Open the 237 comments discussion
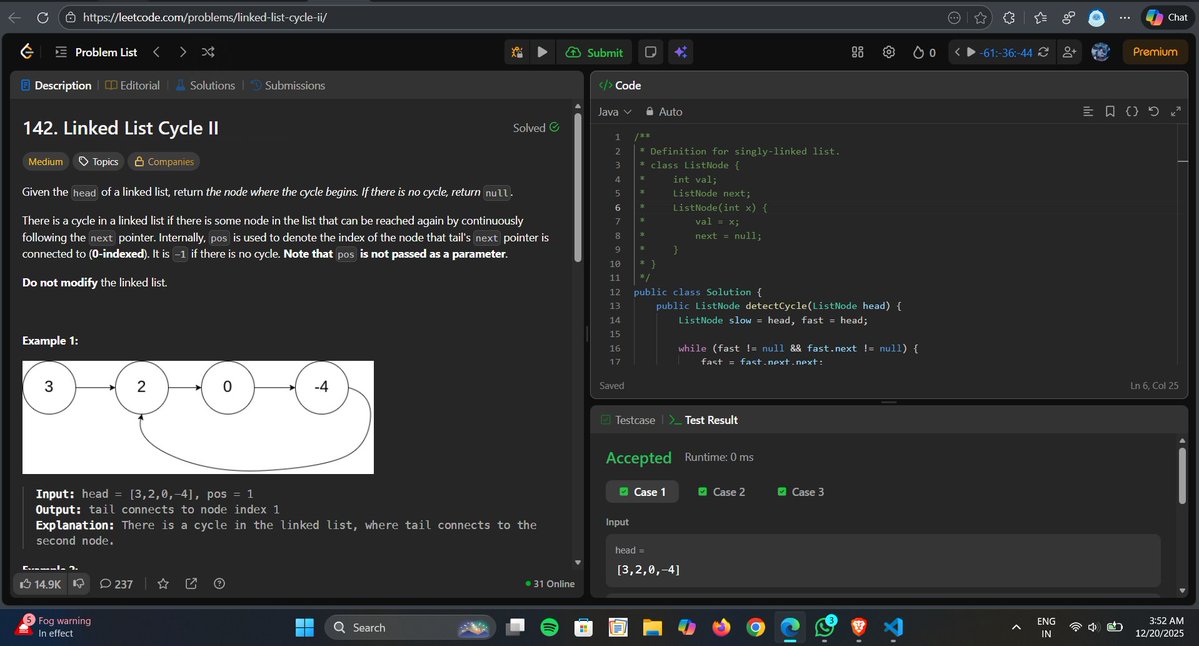 [x=116, y=584]
